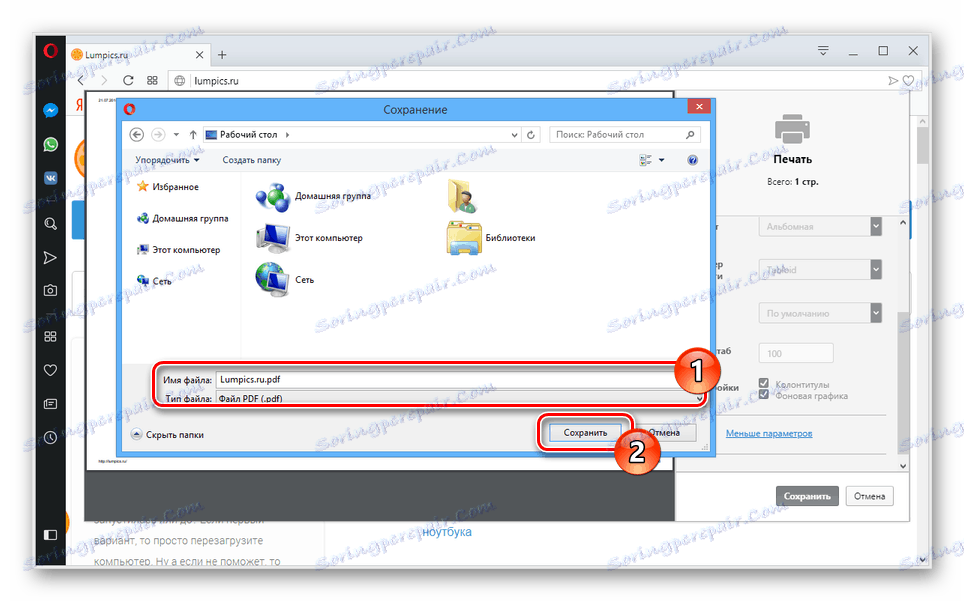Expand the address path history dropdown
Viewport: 964px width, 601px height.
515,135
